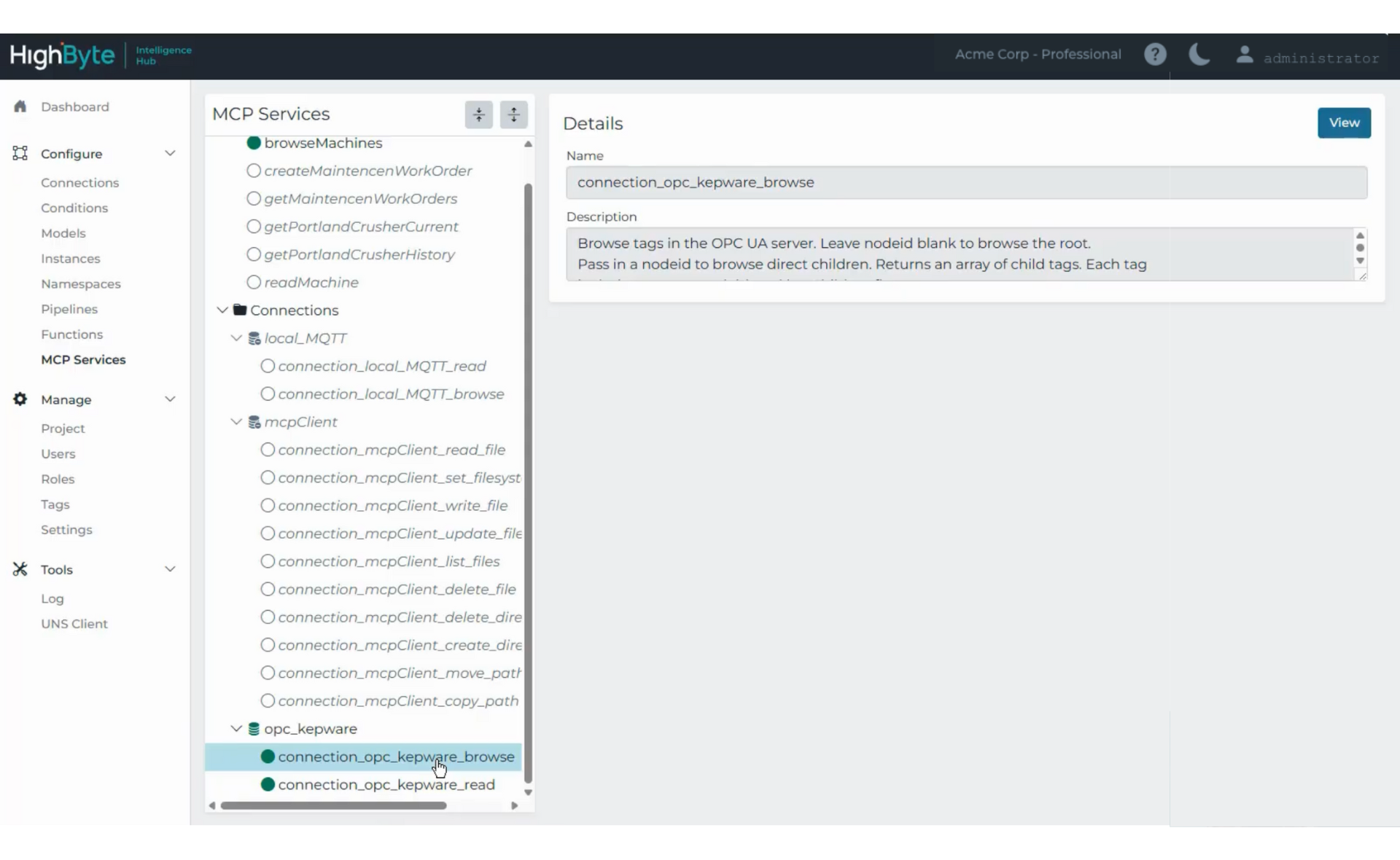The height and width of the screenshot is (860, 1400).
Task: Navigate to UNS Client under Tools
Action: pos(74,624)
